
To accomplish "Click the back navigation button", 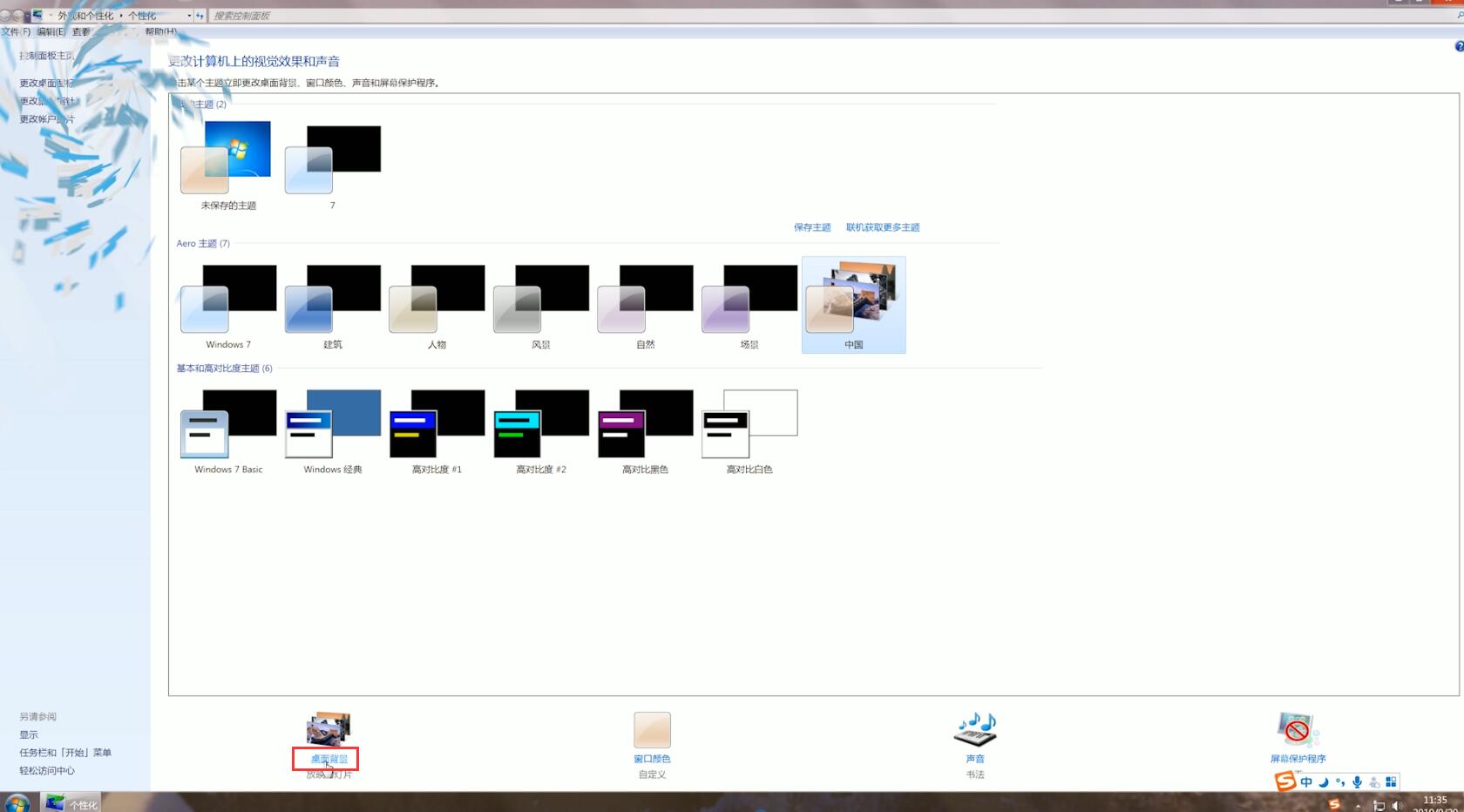I will pyautogui.click(x=5, y=16).
